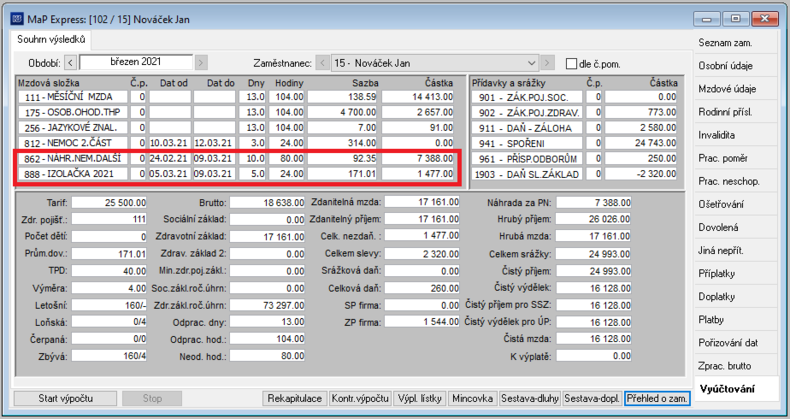Select deduction 961 - PŘÍSP.ODBORŮM

click(574, 159)
